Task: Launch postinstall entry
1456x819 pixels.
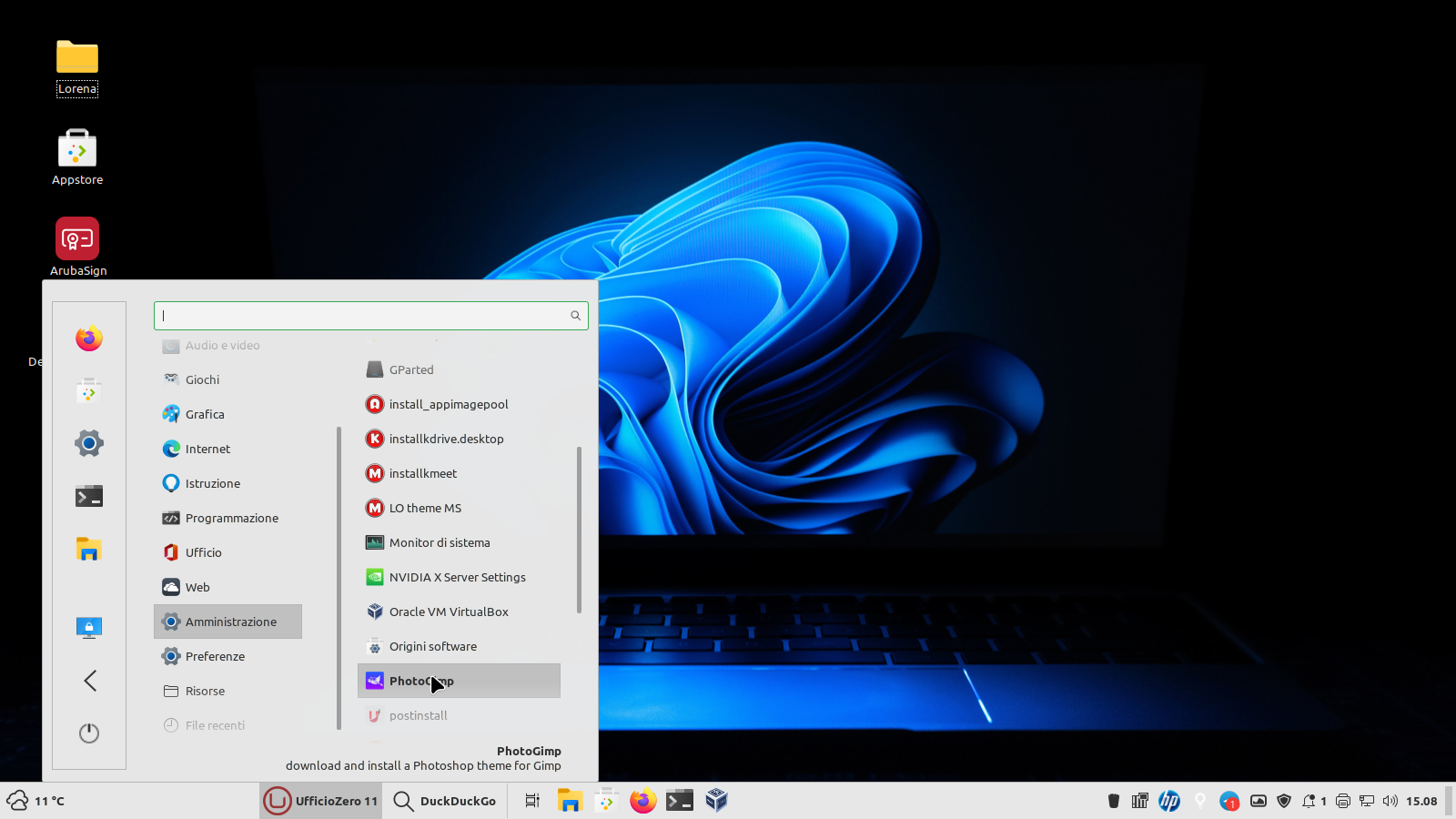Action: 459,715
